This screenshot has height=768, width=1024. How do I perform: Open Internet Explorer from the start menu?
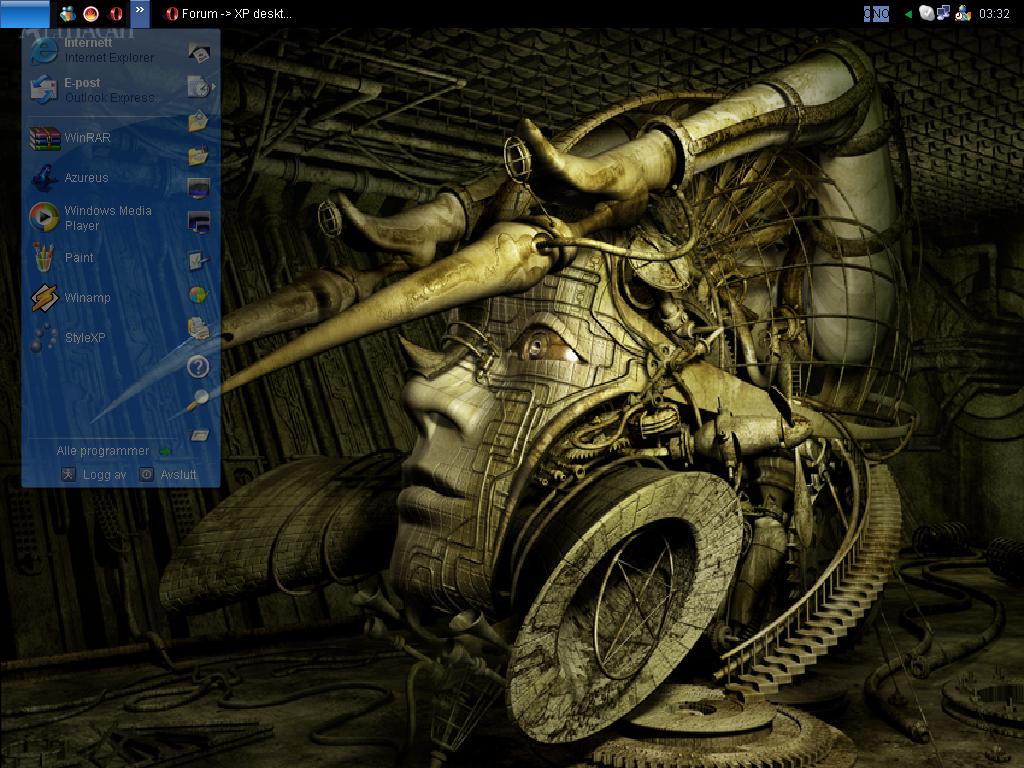point(93,50)
